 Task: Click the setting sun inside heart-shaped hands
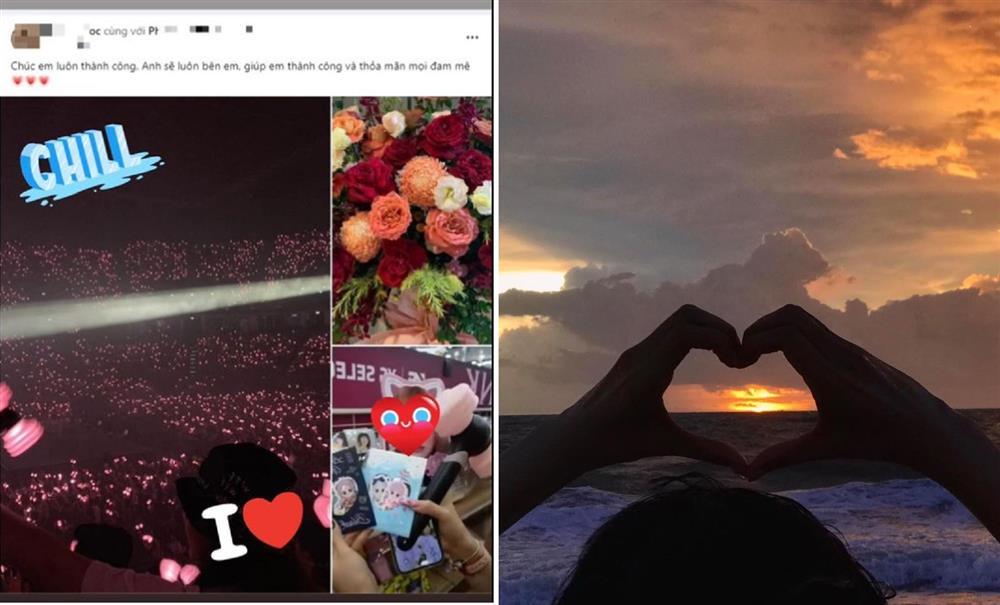753,399
